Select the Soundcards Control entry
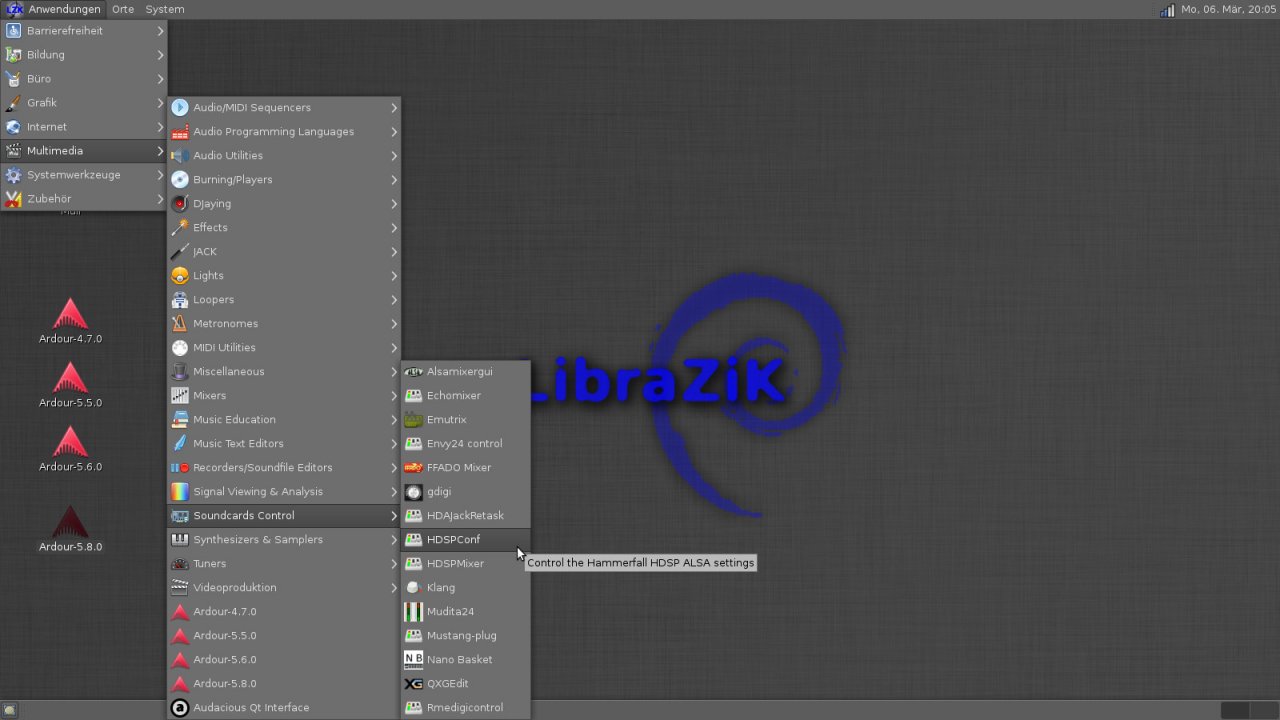 coord(284,515)
